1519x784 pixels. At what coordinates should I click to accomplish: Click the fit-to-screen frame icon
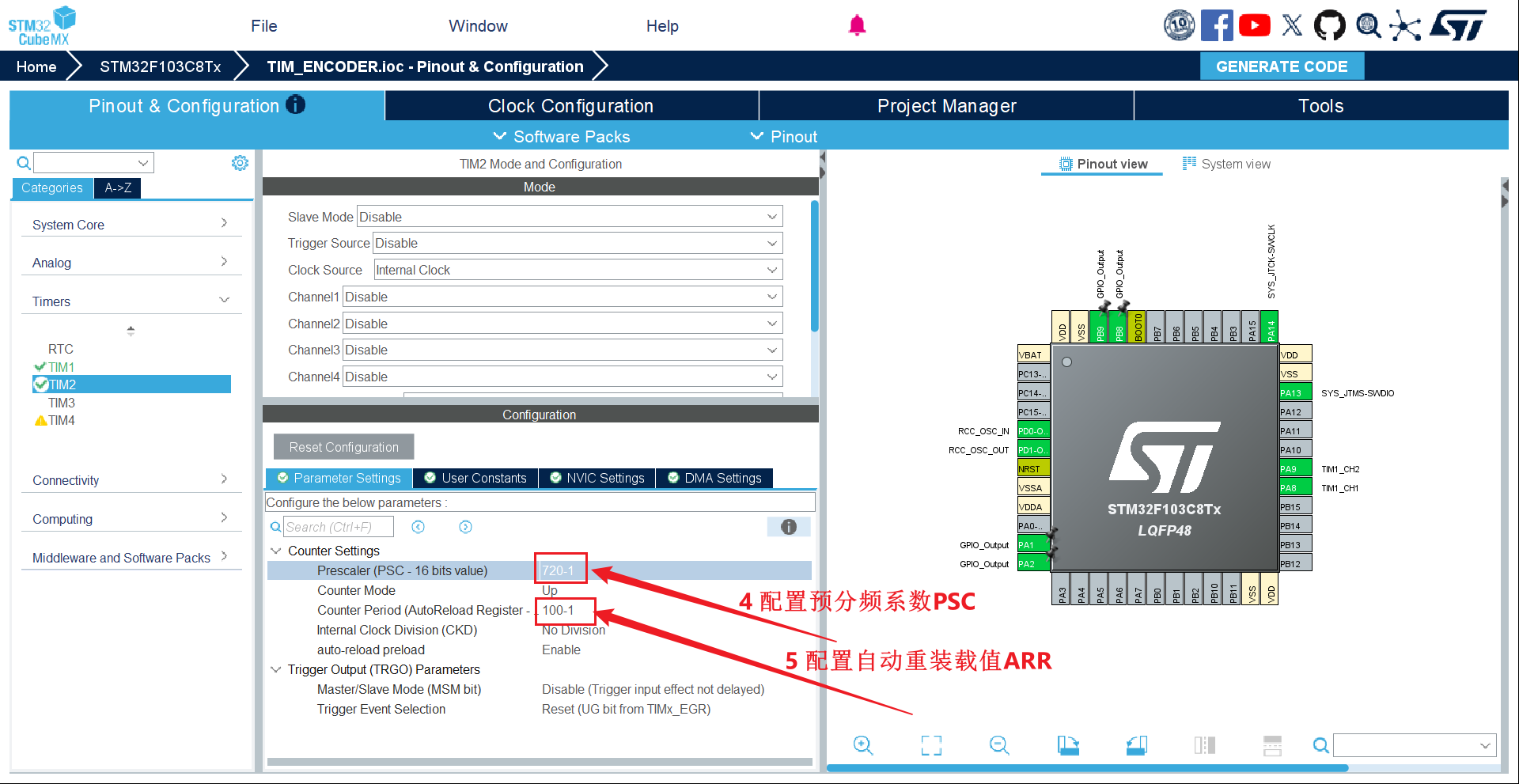coord(931,745)
